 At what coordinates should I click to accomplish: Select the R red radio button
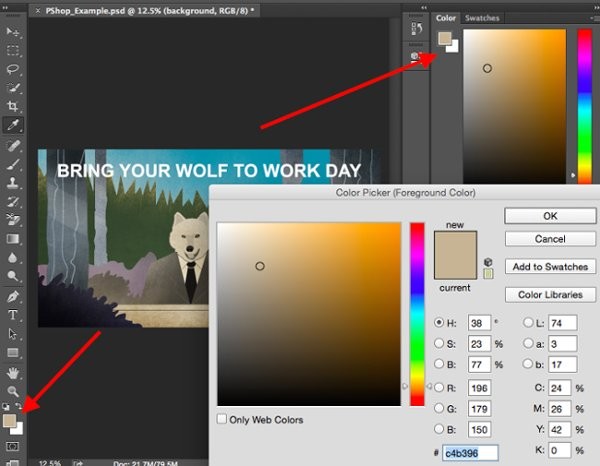[440, 387]
